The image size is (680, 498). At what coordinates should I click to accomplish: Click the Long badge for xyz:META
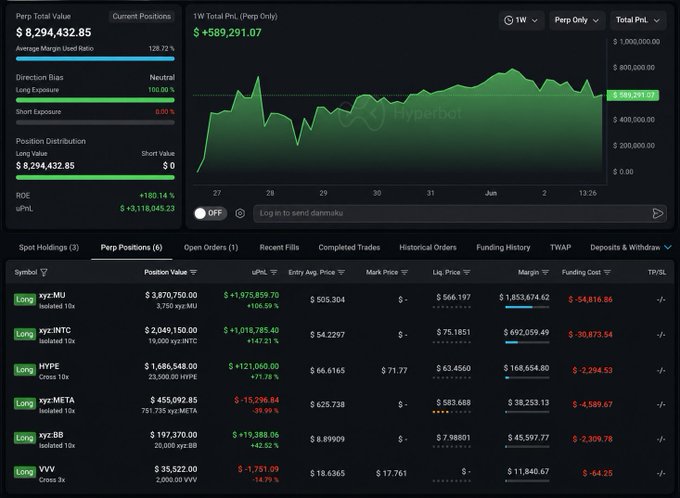pyautogui.click(x=25, y=403)
